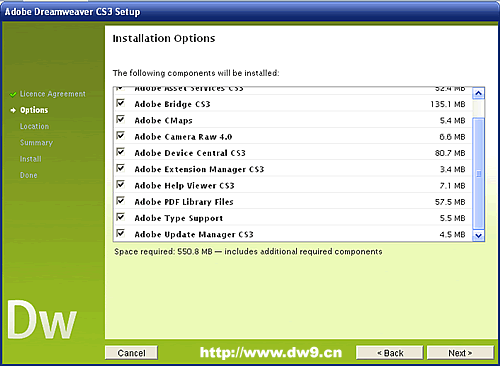
Task: Uncheck Adobe PDF Library Files
Action: point(120,201)
